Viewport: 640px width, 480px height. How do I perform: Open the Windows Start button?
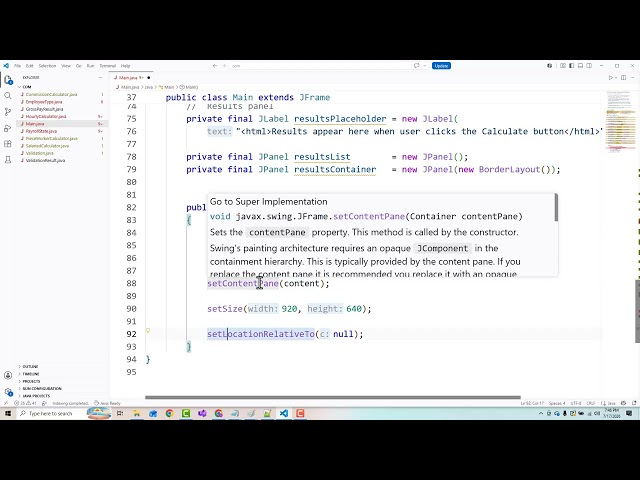pyautogui.click(x=8, y=413)
